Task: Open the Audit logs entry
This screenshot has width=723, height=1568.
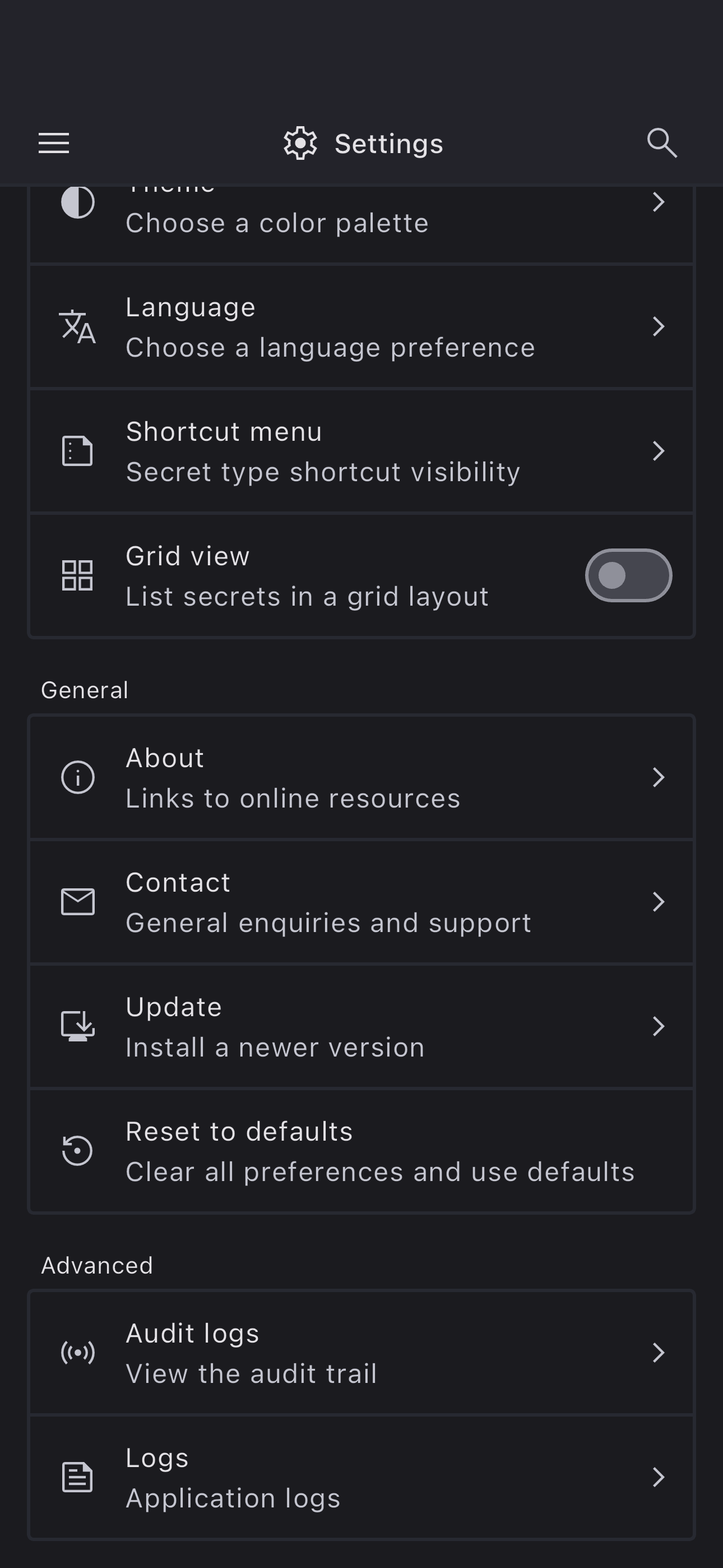Action: click(x=361, y=1353)
